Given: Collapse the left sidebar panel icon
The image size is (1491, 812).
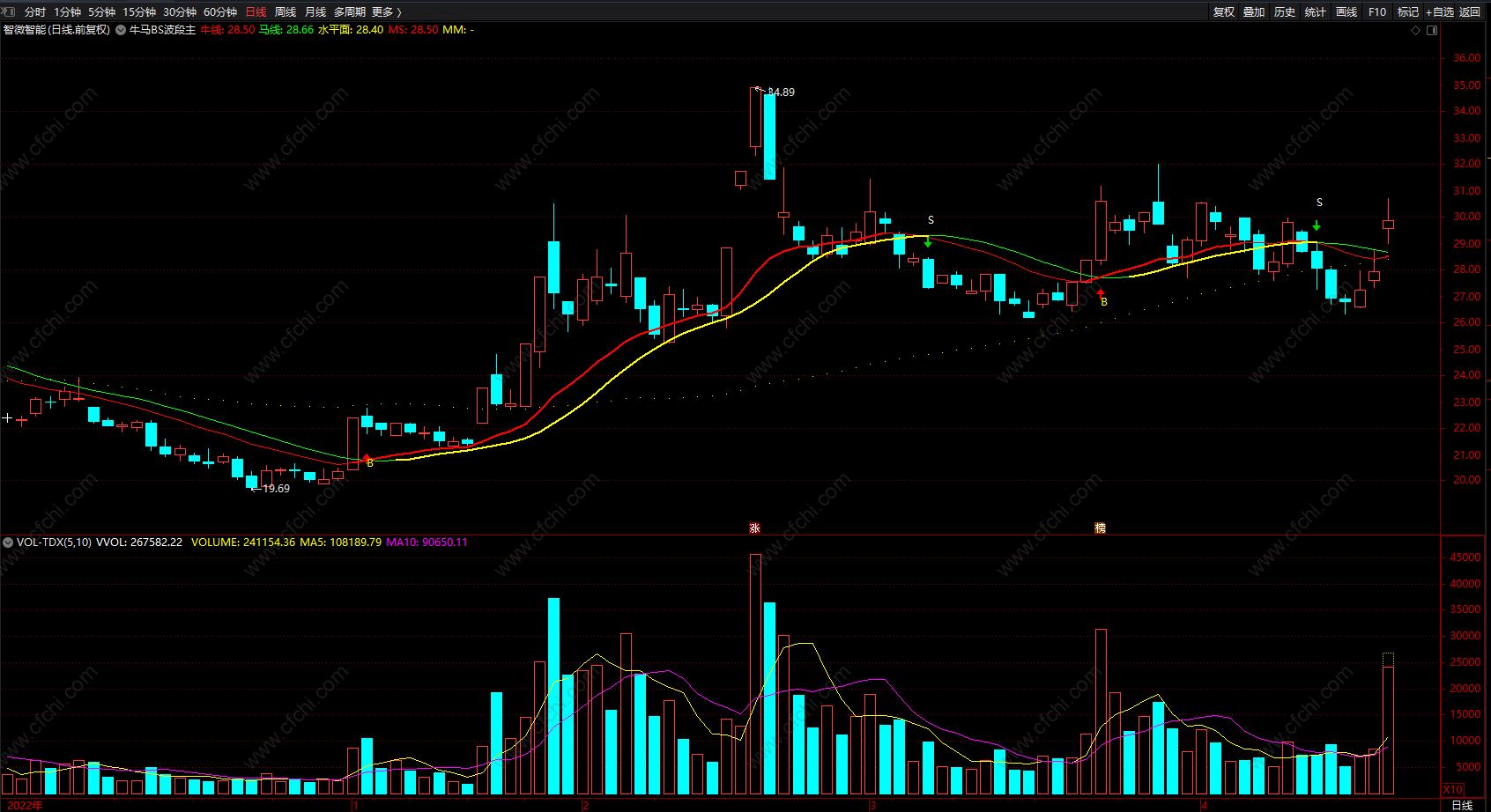Looking at the screenshot, I should click(x=9, y=11).
